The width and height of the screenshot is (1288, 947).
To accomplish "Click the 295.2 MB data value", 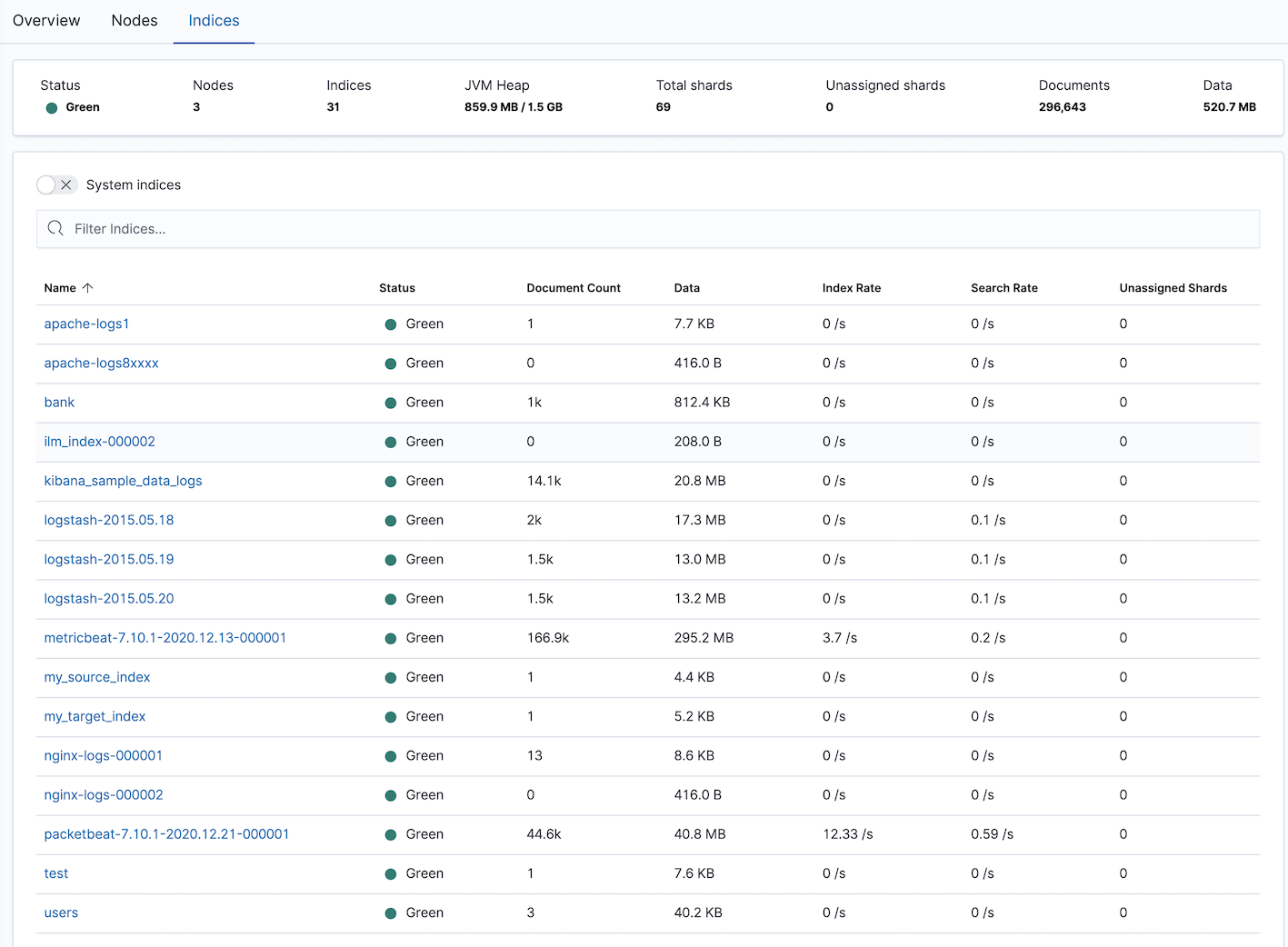I will 704,637.
